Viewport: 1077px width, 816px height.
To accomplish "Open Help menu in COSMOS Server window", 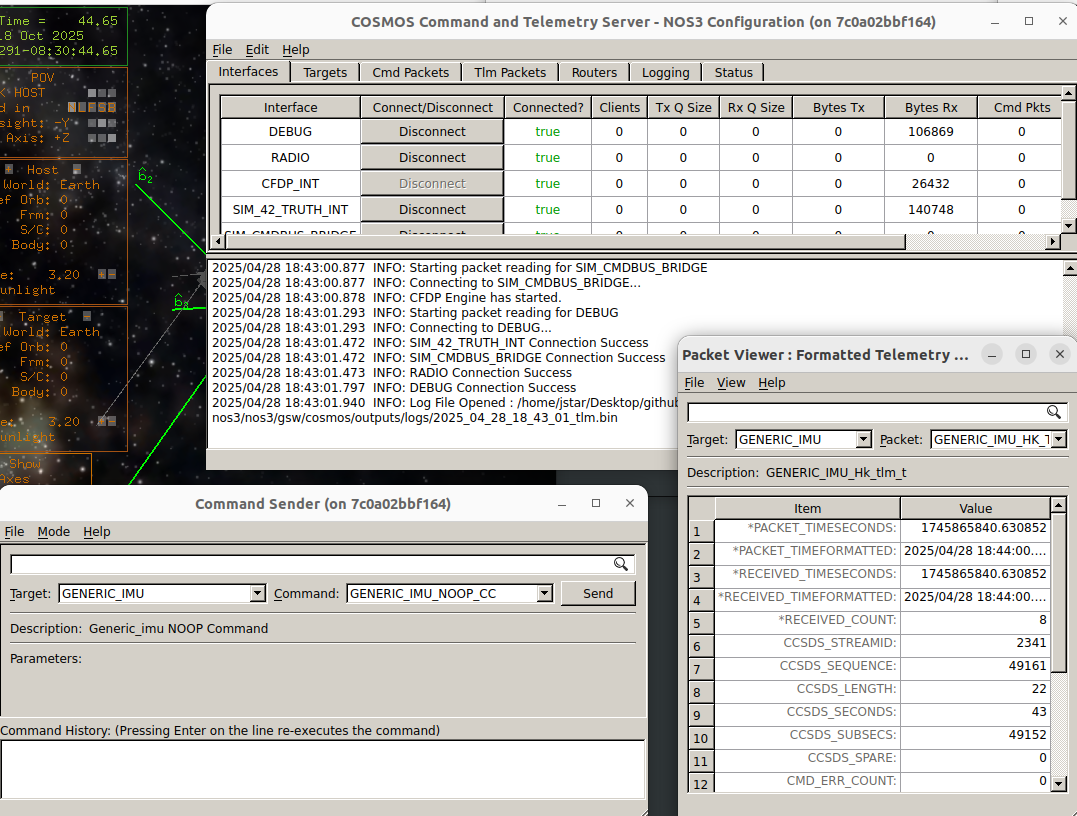I will 295,49.
